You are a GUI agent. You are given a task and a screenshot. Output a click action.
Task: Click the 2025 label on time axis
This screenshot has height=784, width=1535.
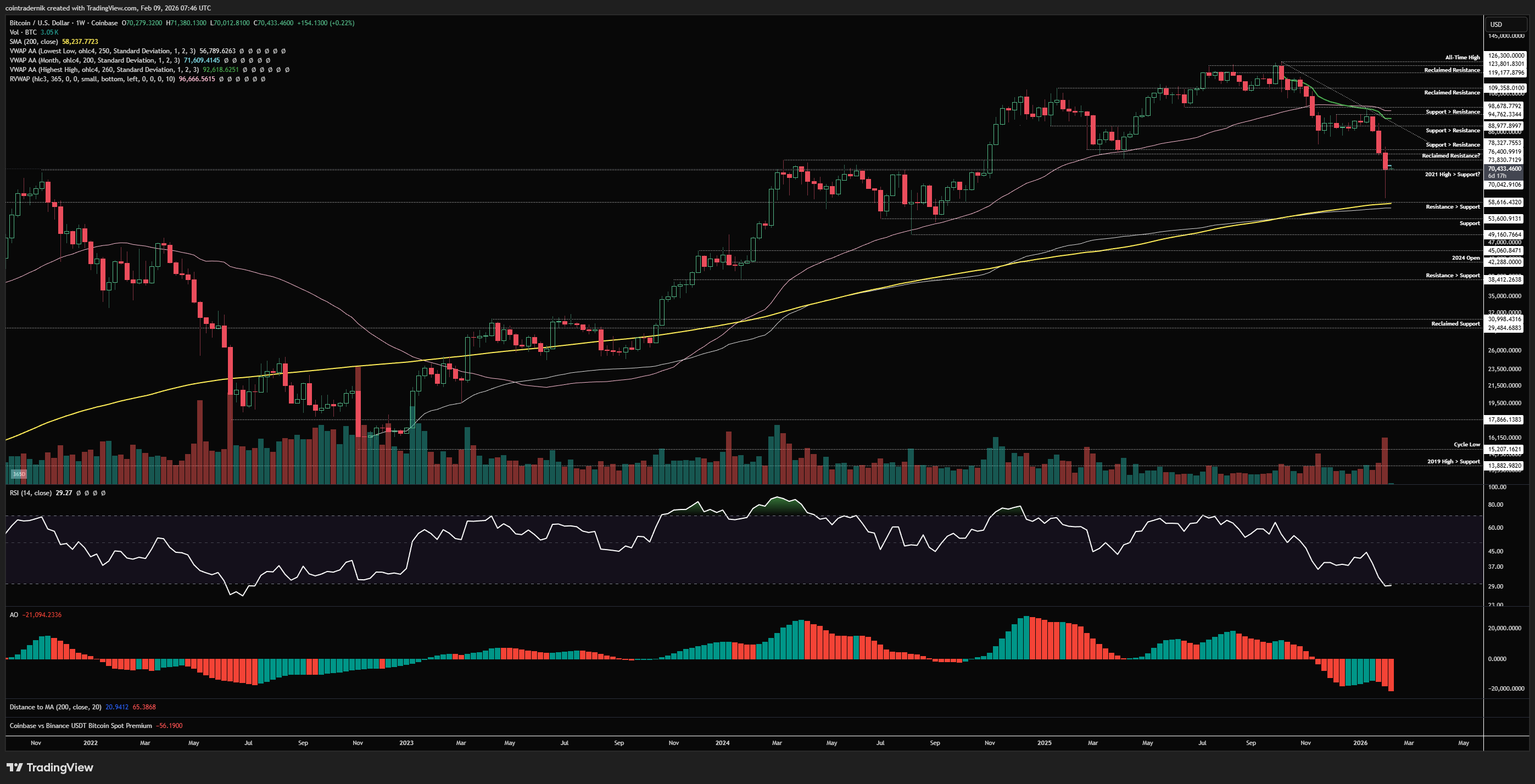pos(1044,743)
